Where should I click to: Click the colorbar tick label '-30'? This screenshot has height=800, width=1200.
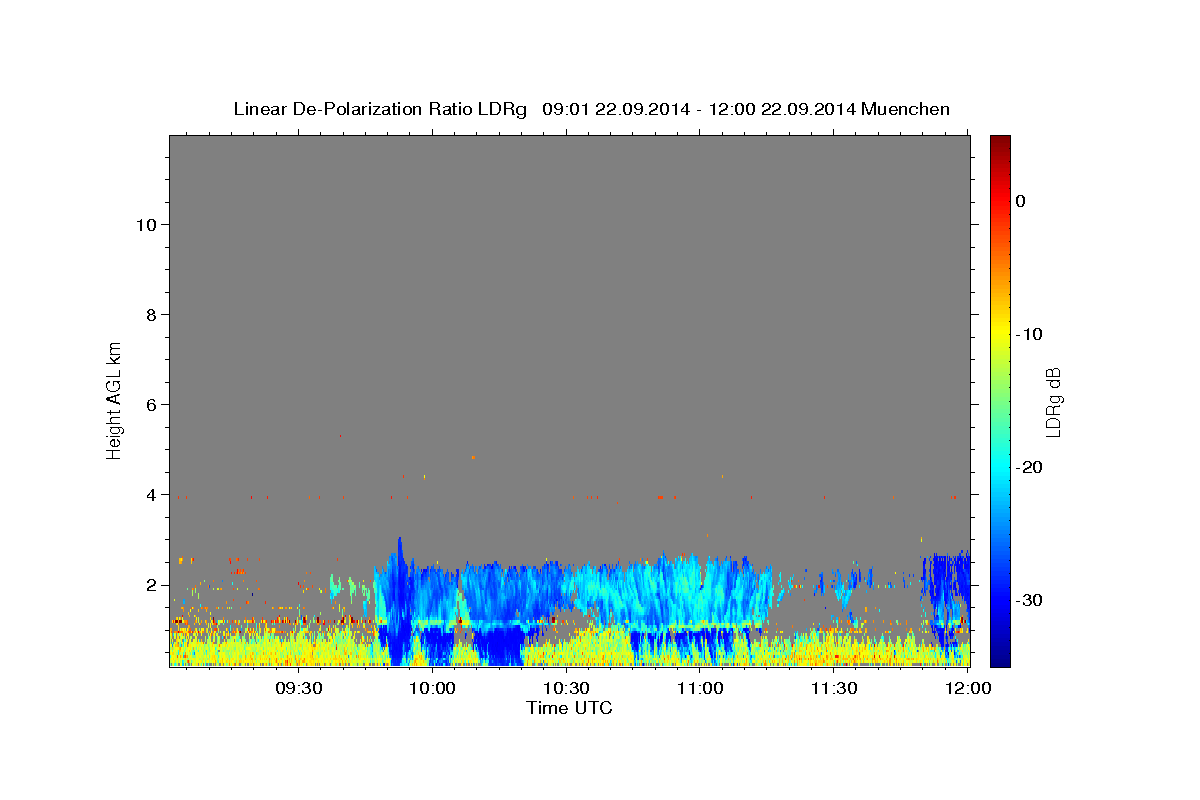[1029, 600]
